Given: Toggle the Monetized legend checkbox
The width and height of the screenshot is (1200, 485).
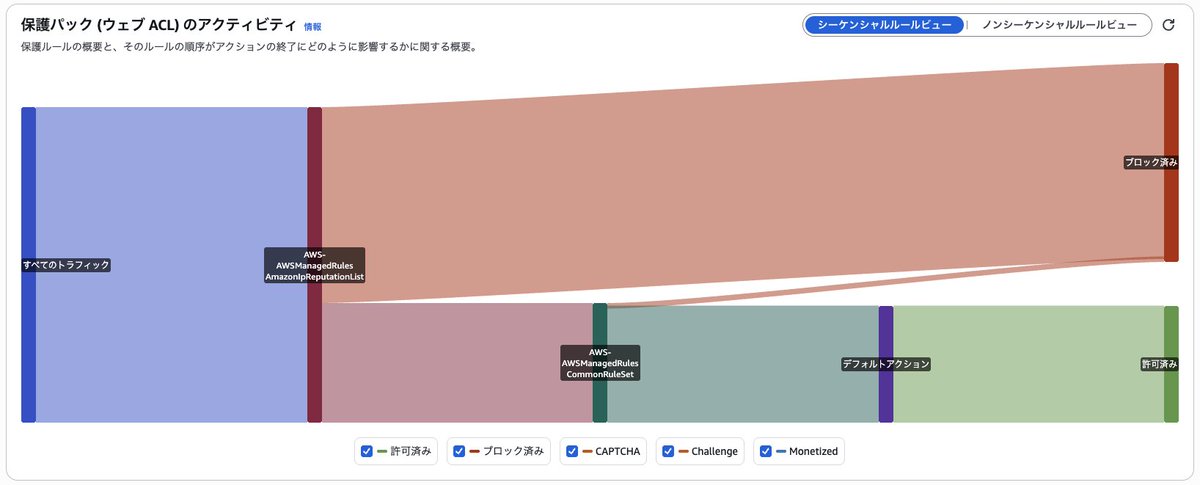Looking at the screenshot, I should tap(766, 451).
